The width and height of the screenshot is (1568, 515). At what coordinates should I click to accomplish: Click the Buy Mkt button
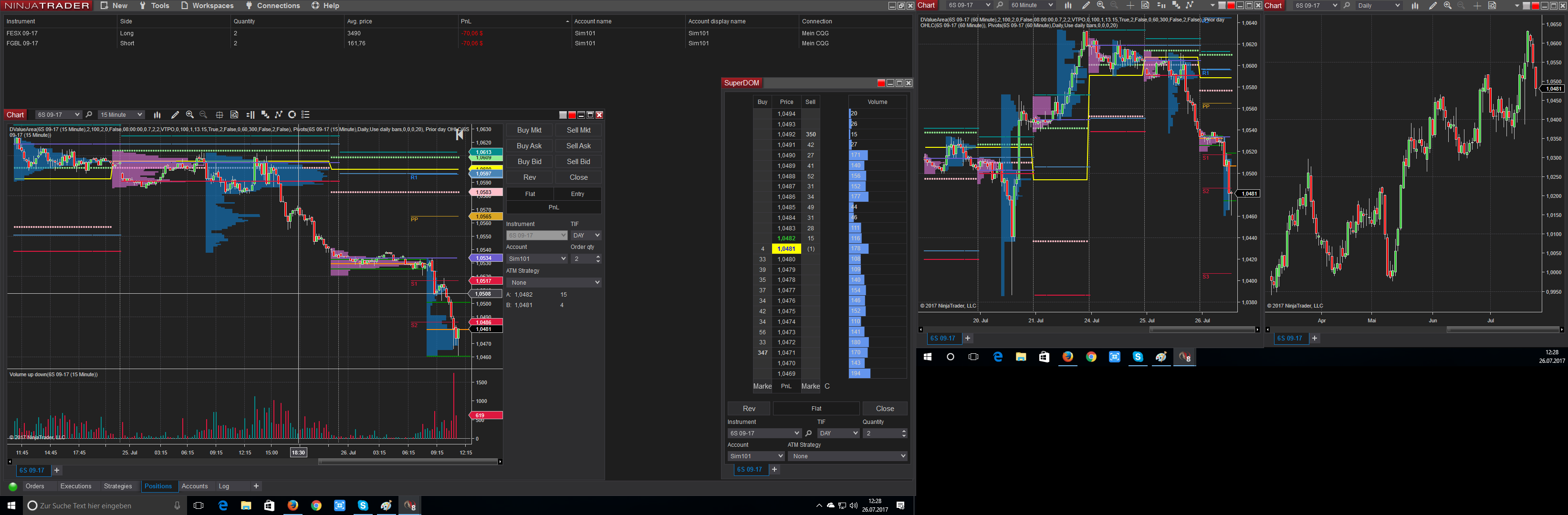coord(529,130)
